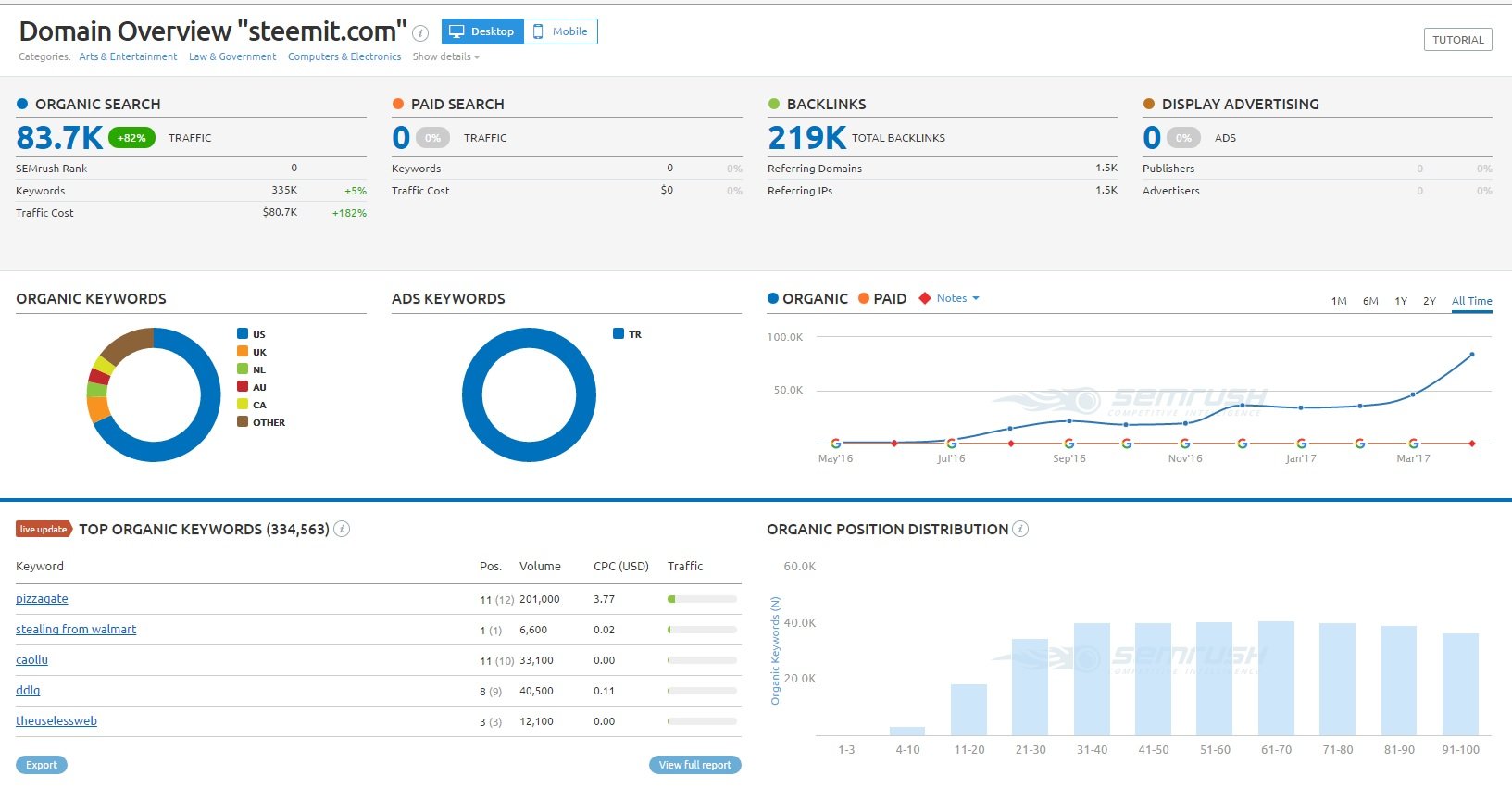Click 83.7K organic traffic value

tap(60, 138)
